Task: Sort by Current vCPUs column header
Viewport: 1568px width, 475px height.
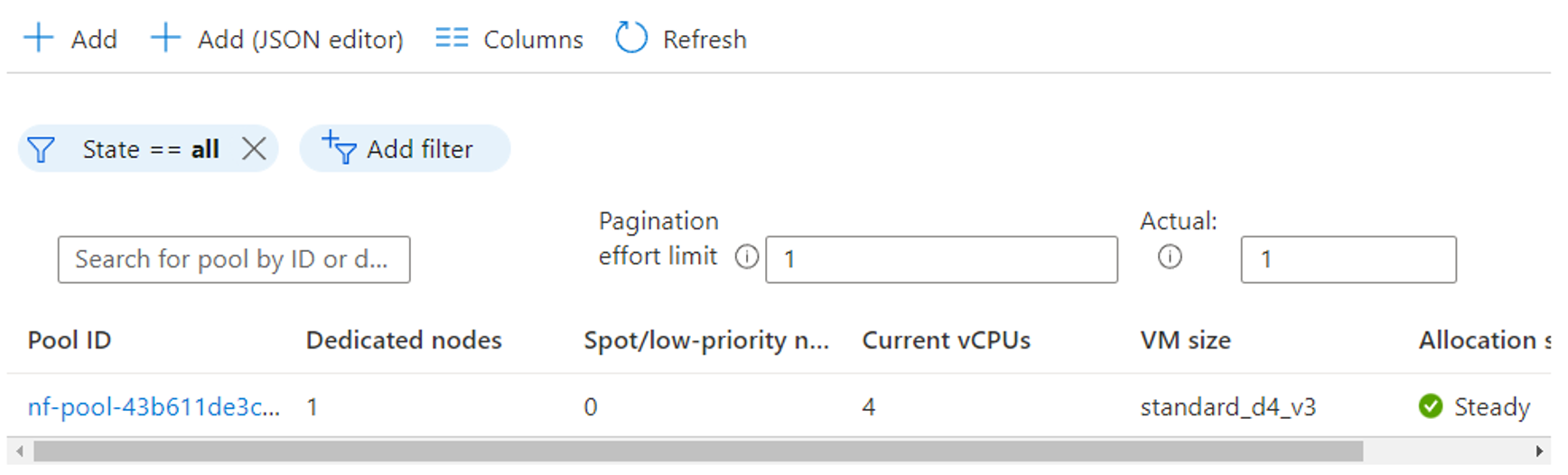Action: [x=946, y=340]
